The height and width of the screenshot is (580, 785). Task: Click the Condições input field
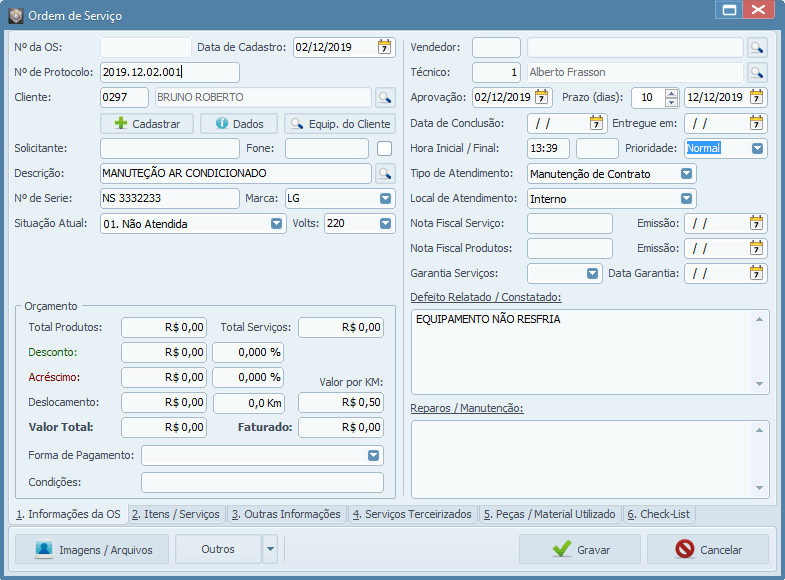tap(262, 482)
